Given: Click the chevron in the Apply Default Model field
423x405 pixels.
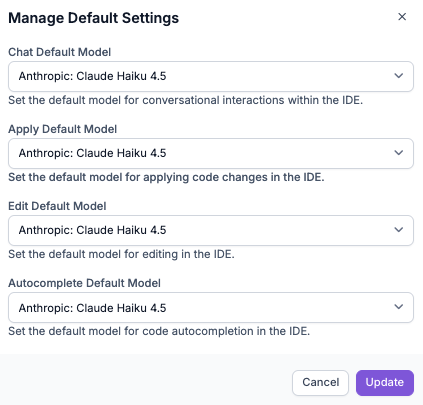Looking at the screenshot, I should pos(399,153).
